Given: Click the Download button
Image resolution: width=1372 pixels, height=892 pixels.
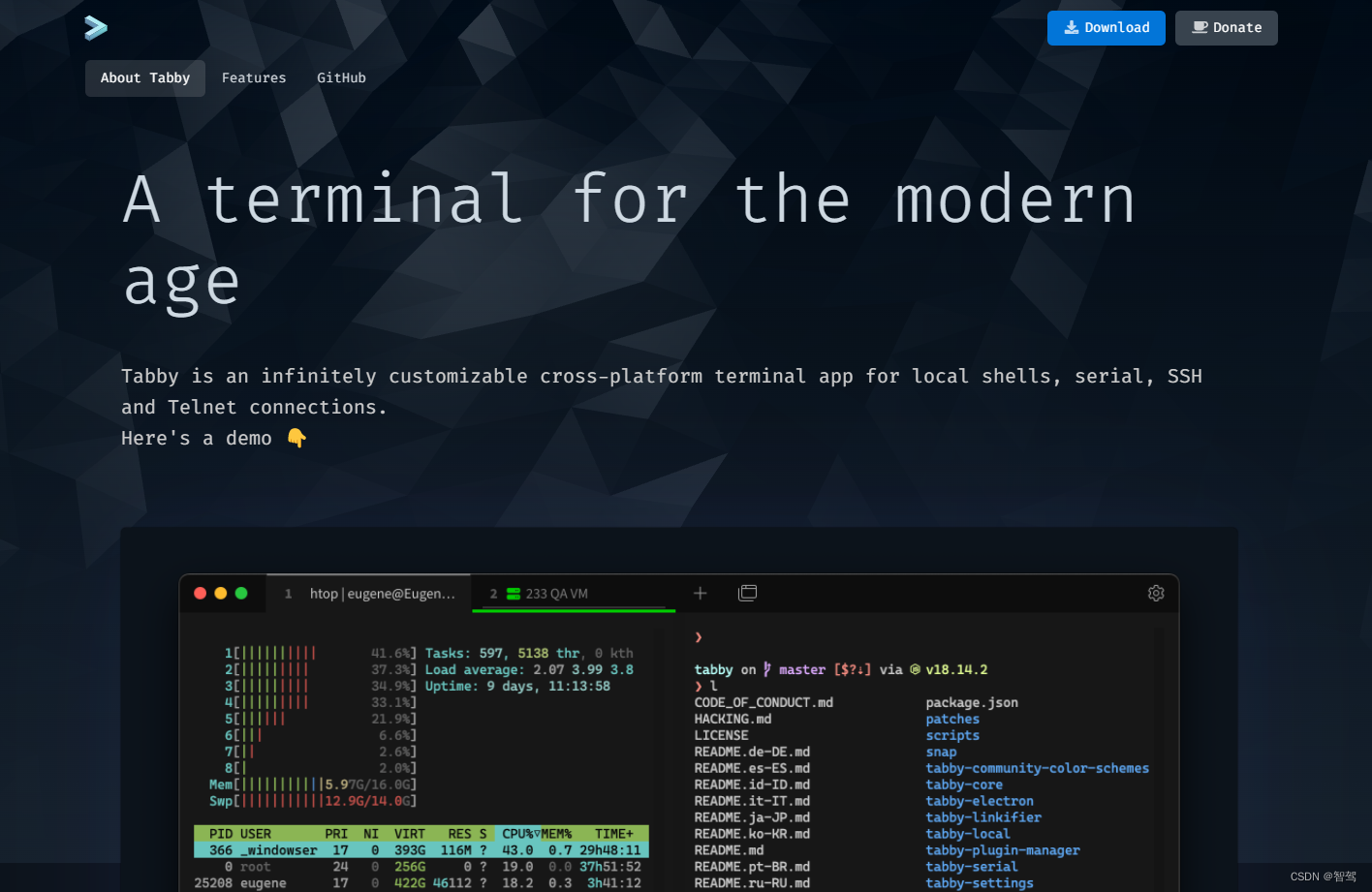Looking at the screenshot, I should point(1107,28).
